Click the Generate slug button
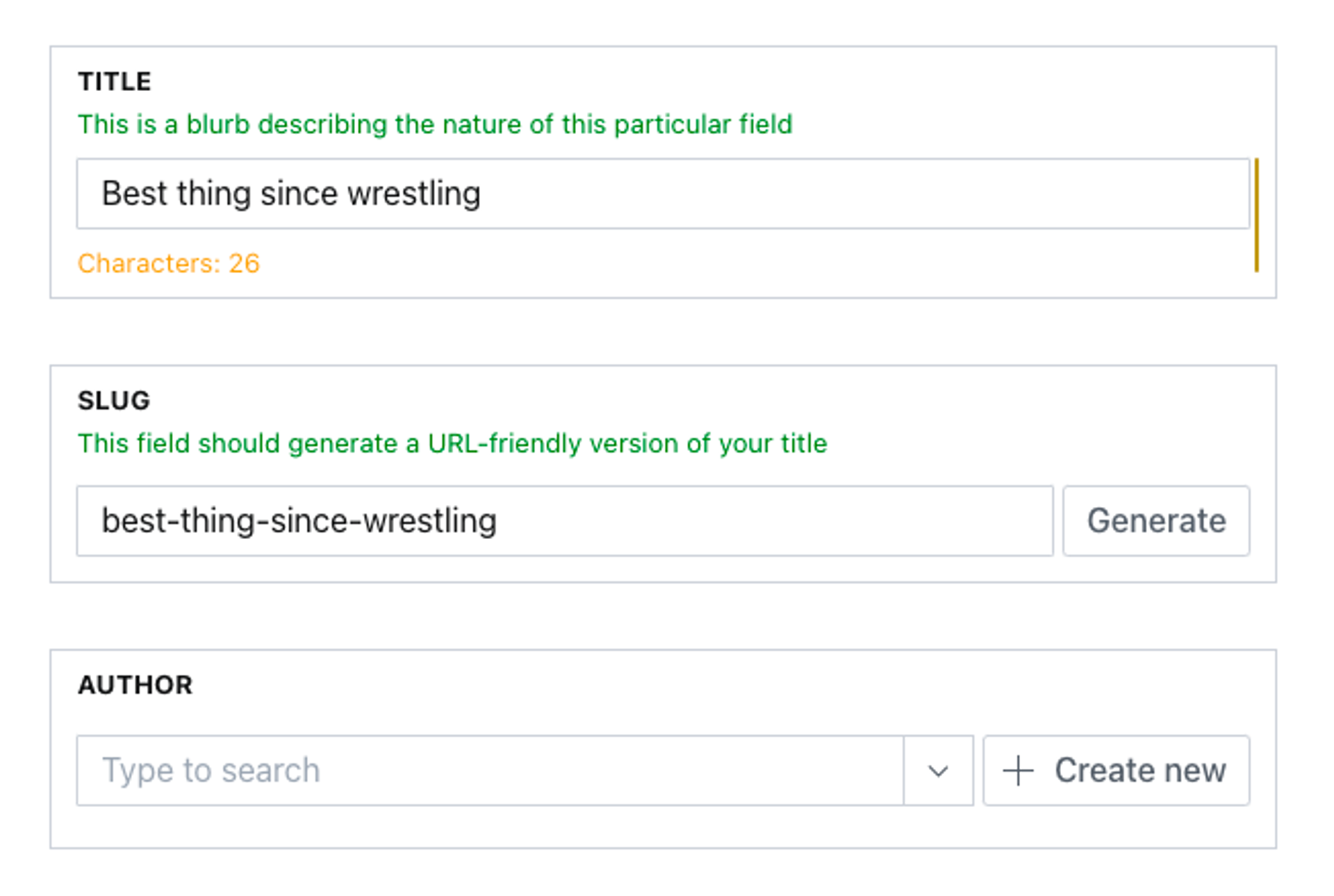1334x896 pixels. (x=1156, y=521)
